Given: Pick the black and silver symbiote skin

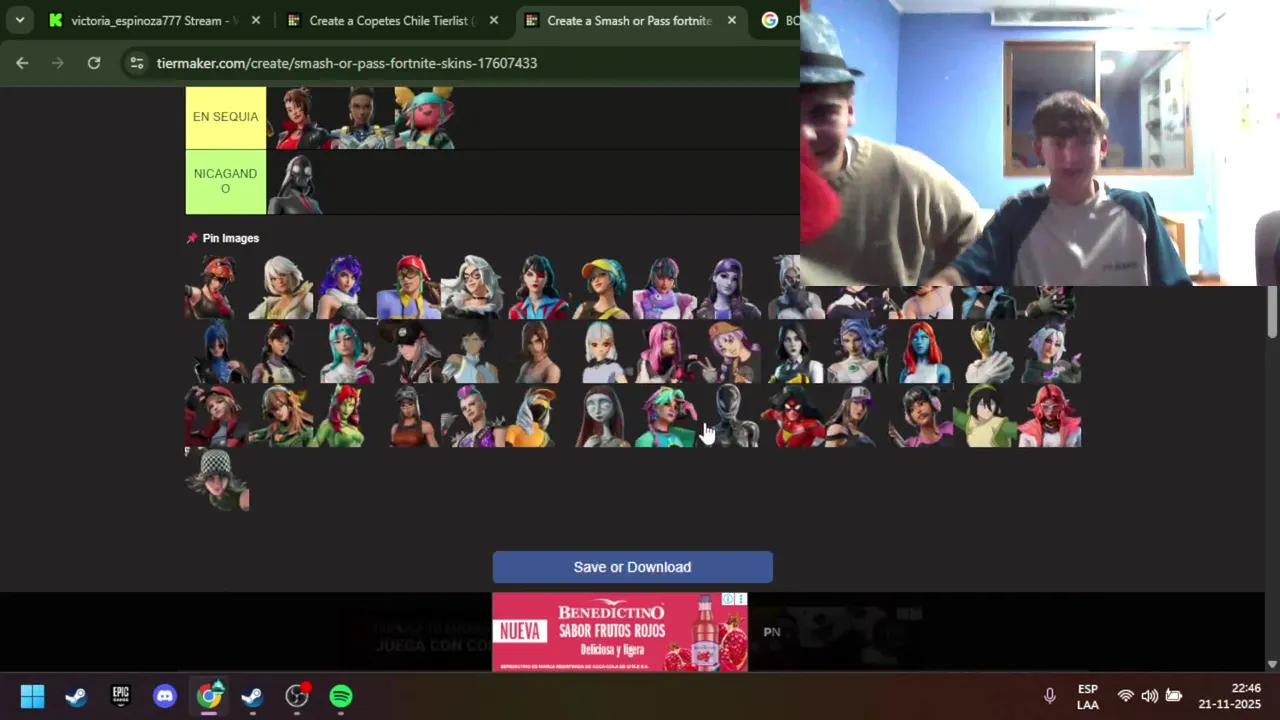Looking at the screenshot, I should coord(729,415).
